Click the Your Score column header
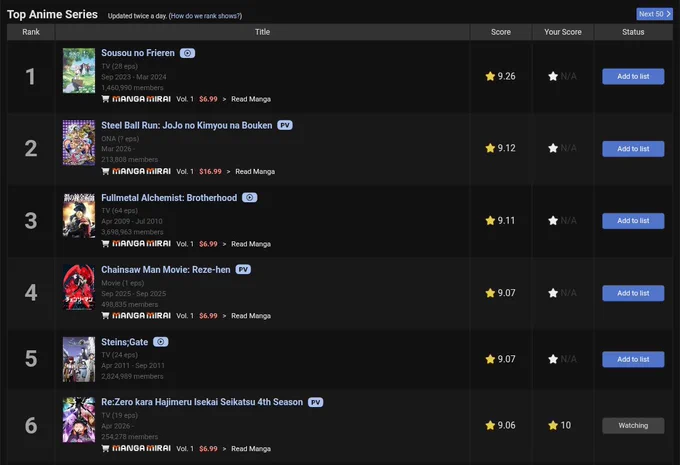 tap(563, 32)
